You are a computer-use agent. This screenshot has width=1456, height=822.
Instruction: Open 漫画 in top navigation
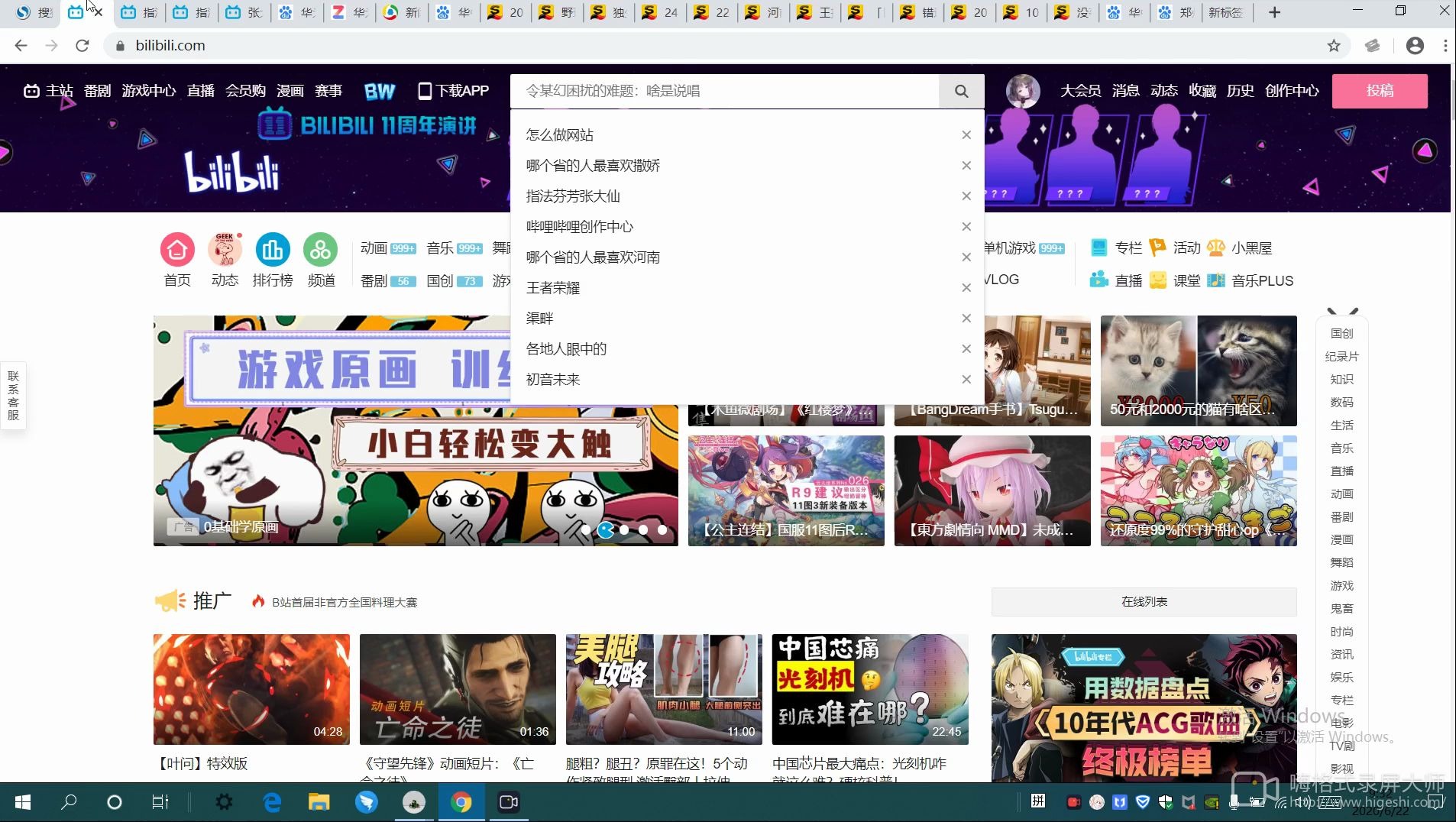point(290,91)
